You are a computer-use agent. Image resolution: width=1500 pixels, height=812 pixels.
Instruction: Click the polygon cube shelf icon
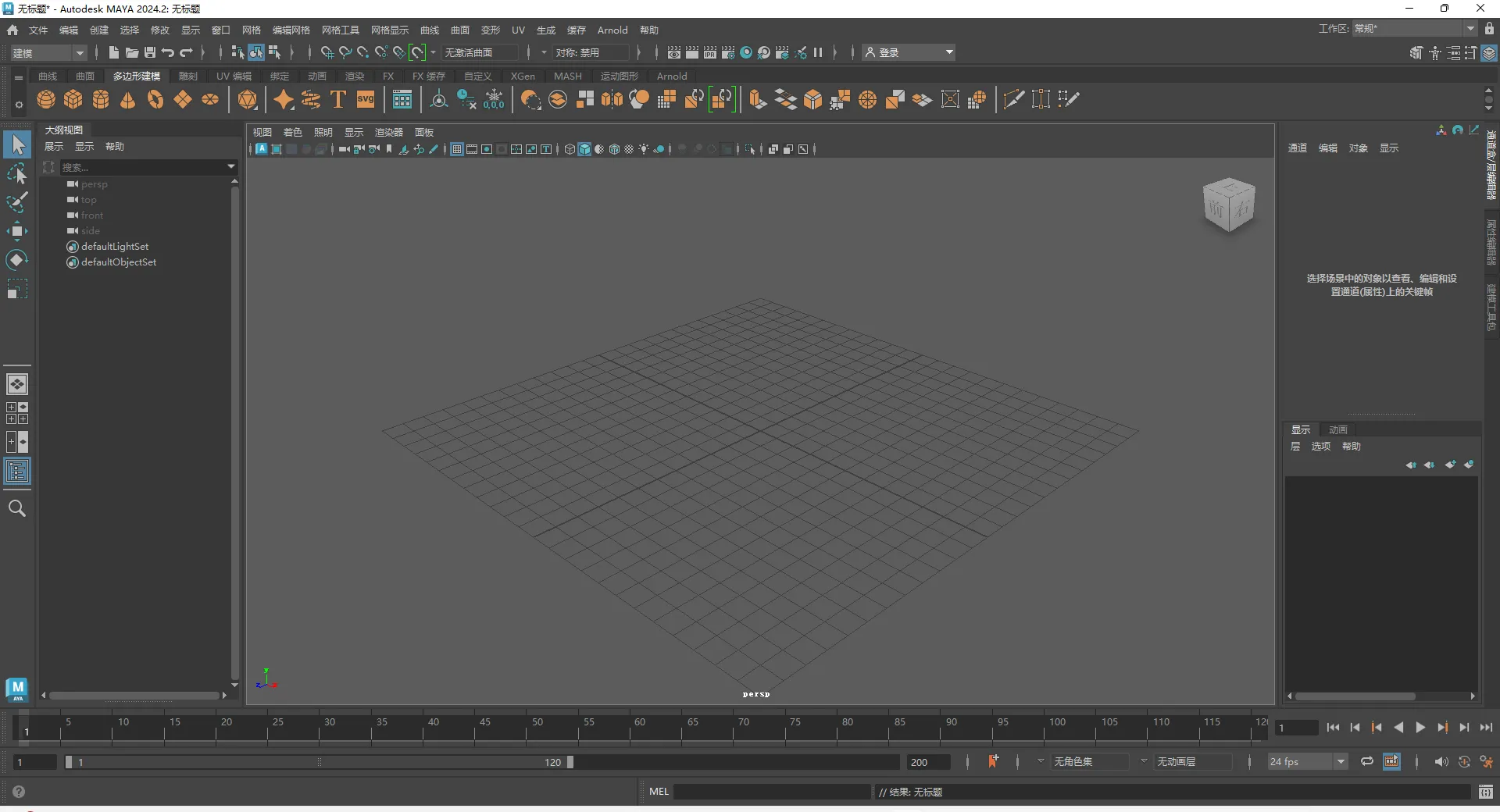coord(73,100)
